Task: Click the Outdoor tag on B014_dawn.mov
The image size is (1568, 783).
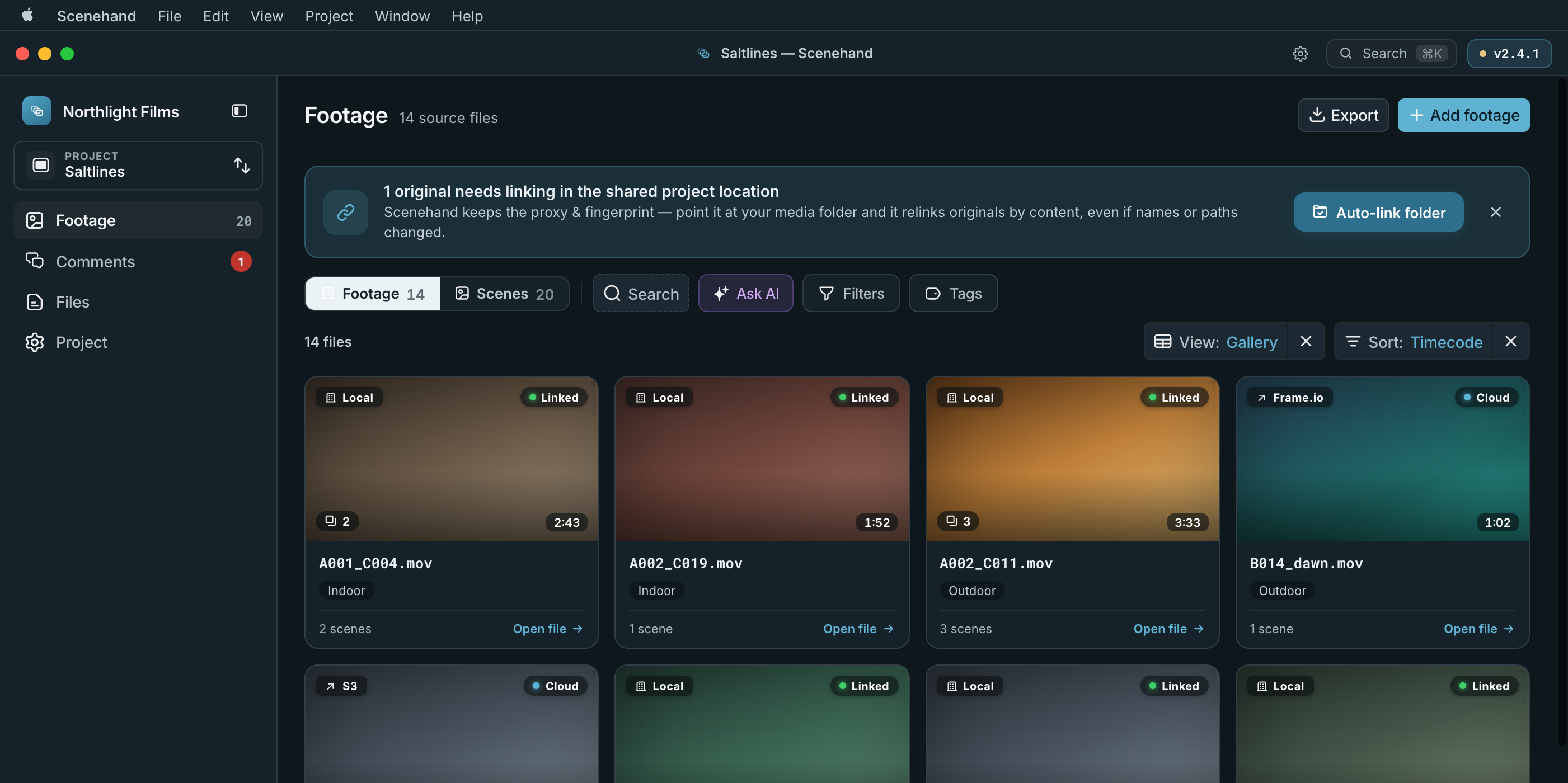Action: point(1283,590)
